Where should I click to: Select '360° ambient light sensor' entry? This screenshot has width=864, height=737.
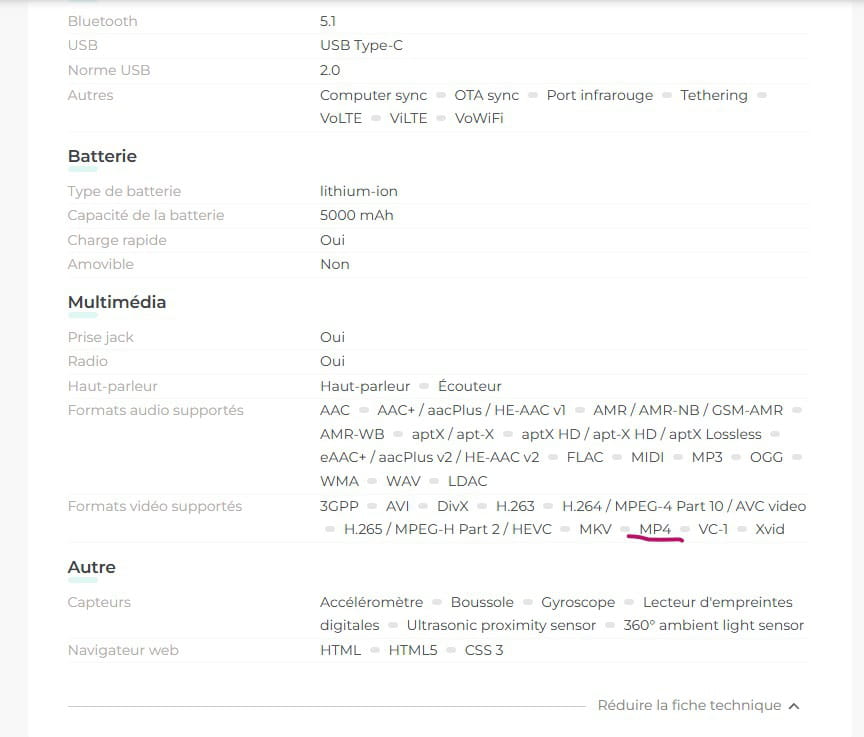714,625
